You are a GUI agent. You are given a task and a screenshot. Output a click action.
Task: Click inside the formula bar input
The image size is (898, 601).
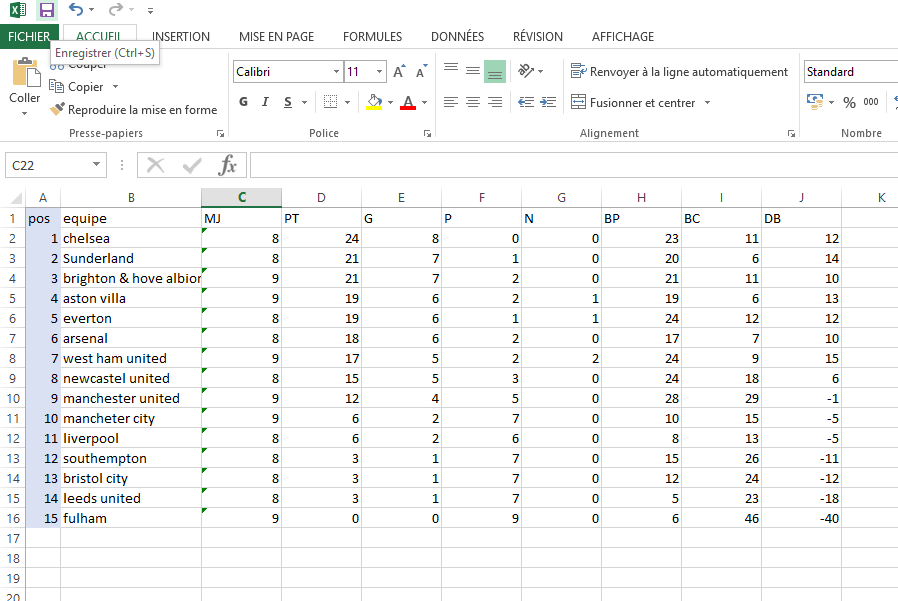(574, 165)
